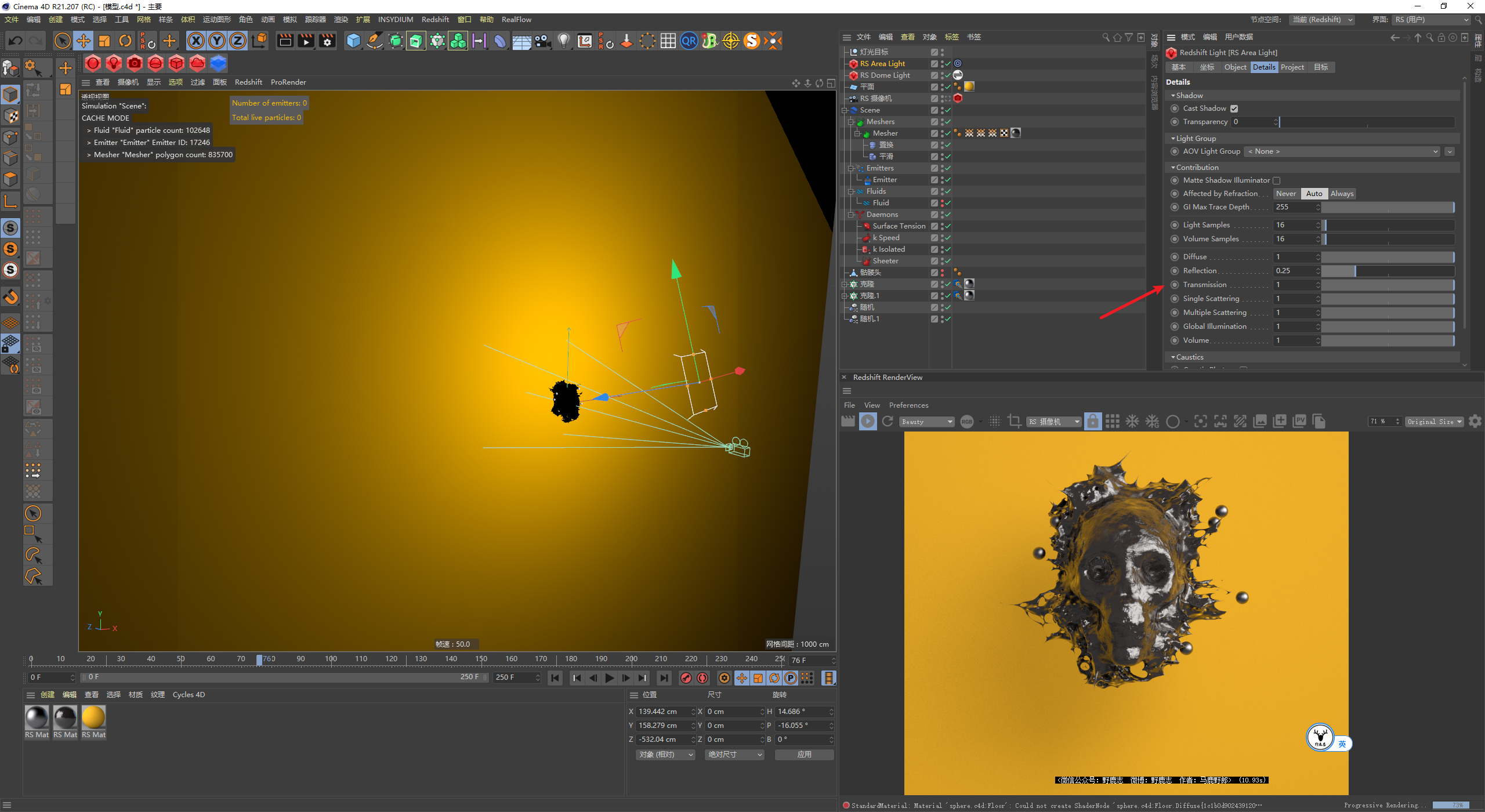1485x812 pixels.
Task: Select the Model mode cube icon in left palette
Action: click(x=10, y=94)
